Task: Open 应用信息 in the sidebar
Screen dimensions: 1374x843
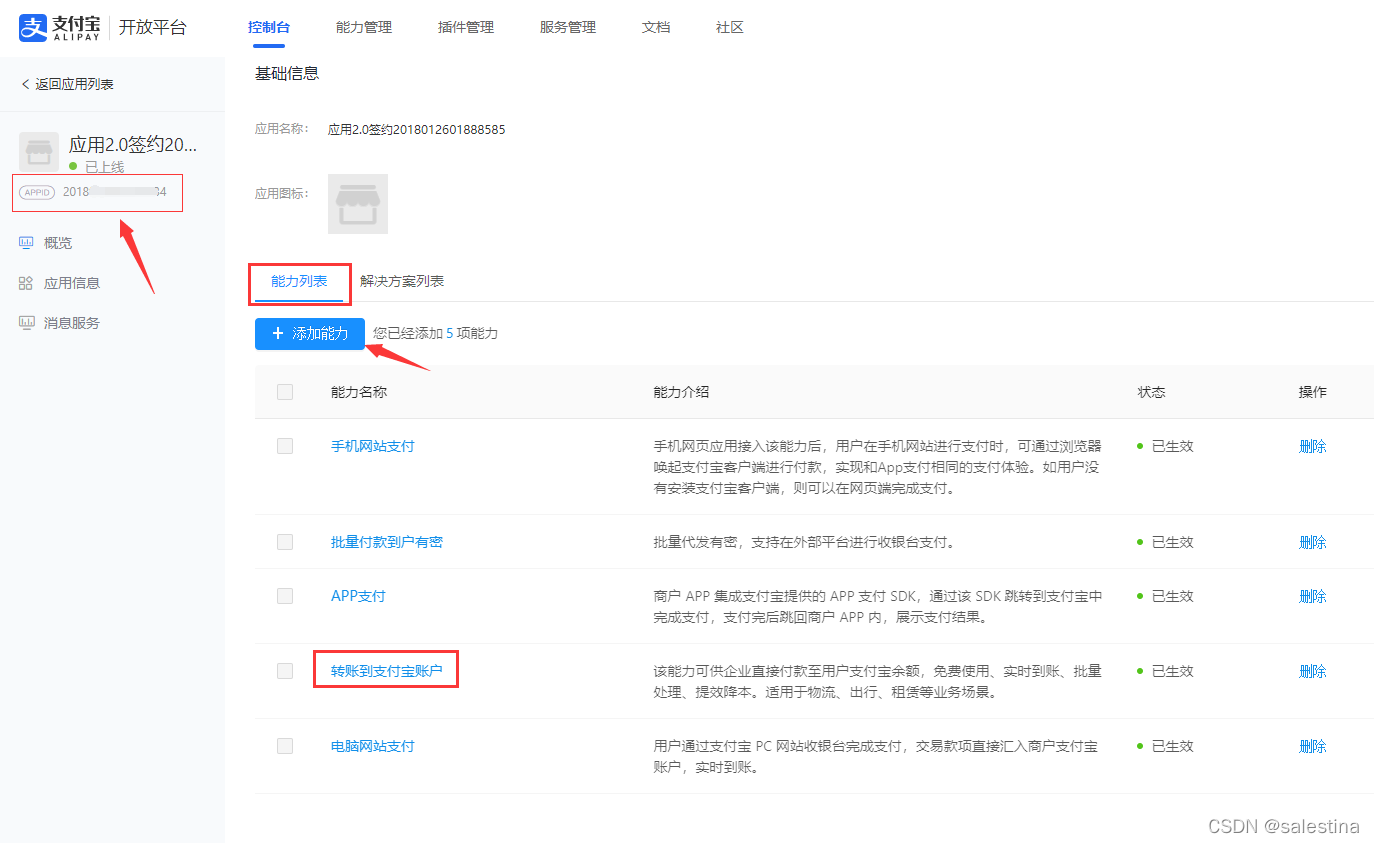Action: coord(72,283)
